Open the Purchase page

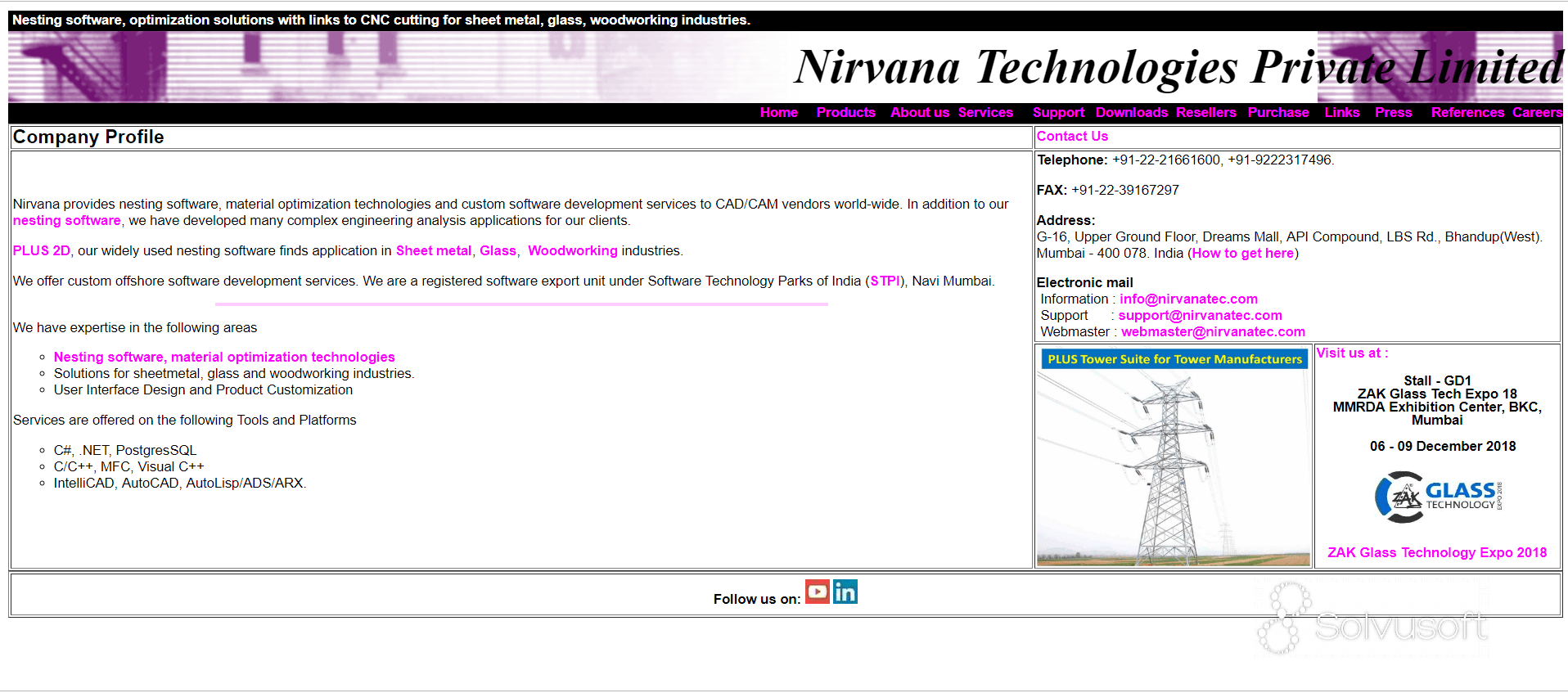(1278, 113)
